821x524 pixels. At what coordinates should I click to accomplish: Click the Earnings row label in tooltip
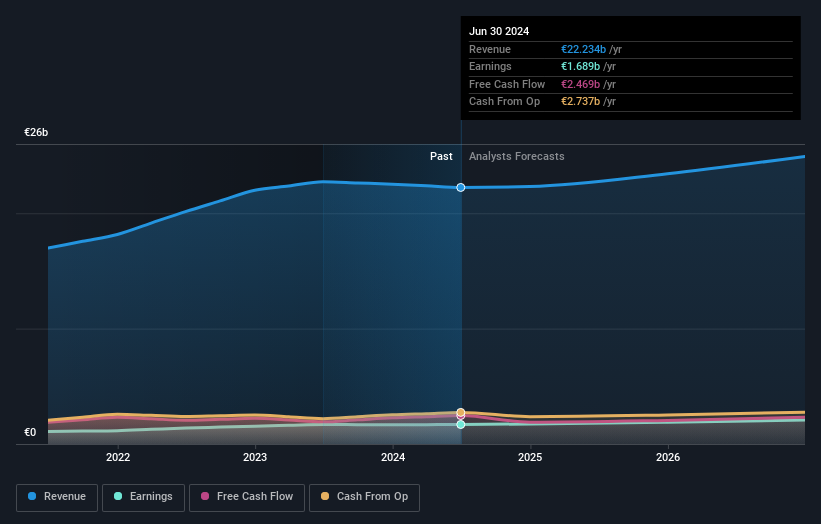coord(490,66)
